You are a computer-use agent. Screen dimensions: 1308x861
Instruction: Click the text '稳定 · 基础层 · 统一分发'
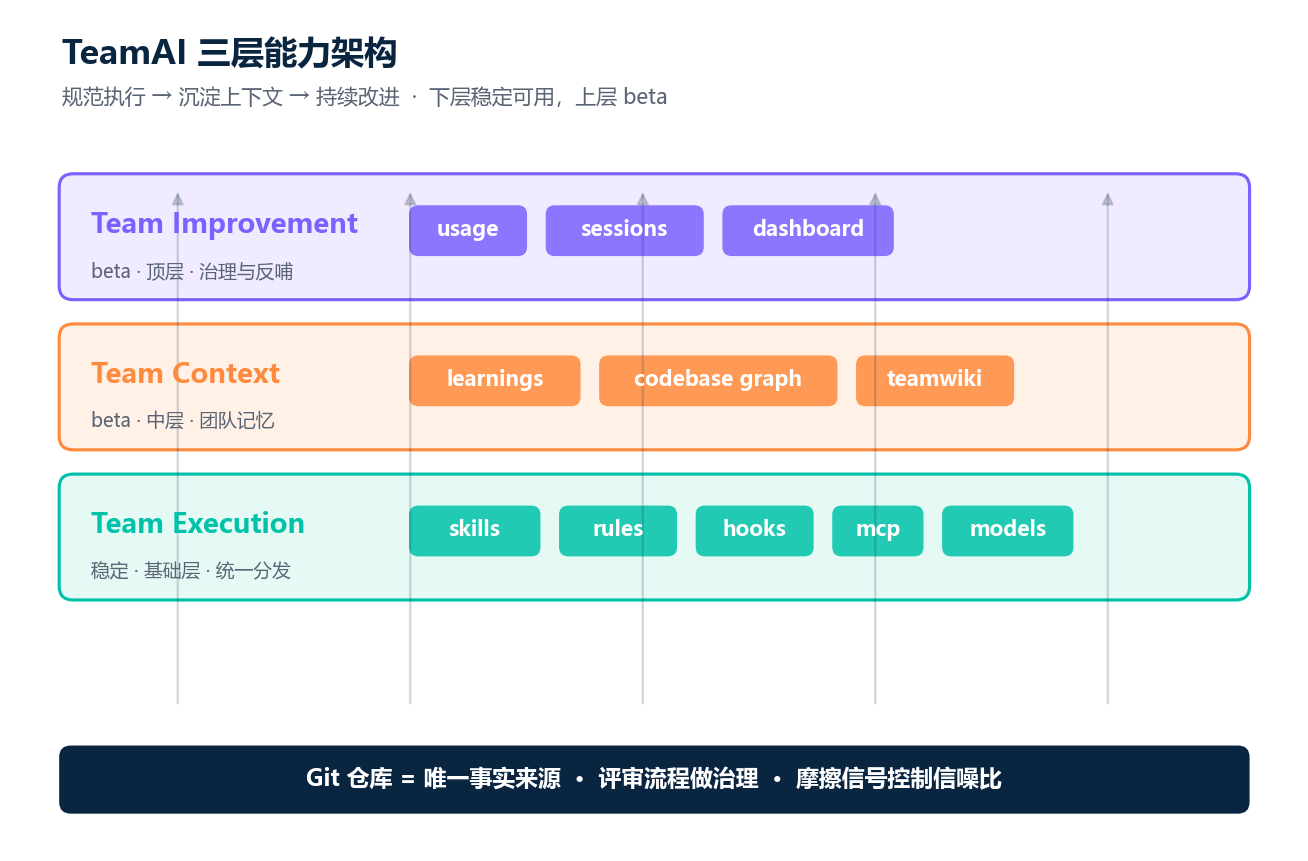point(191,571)
